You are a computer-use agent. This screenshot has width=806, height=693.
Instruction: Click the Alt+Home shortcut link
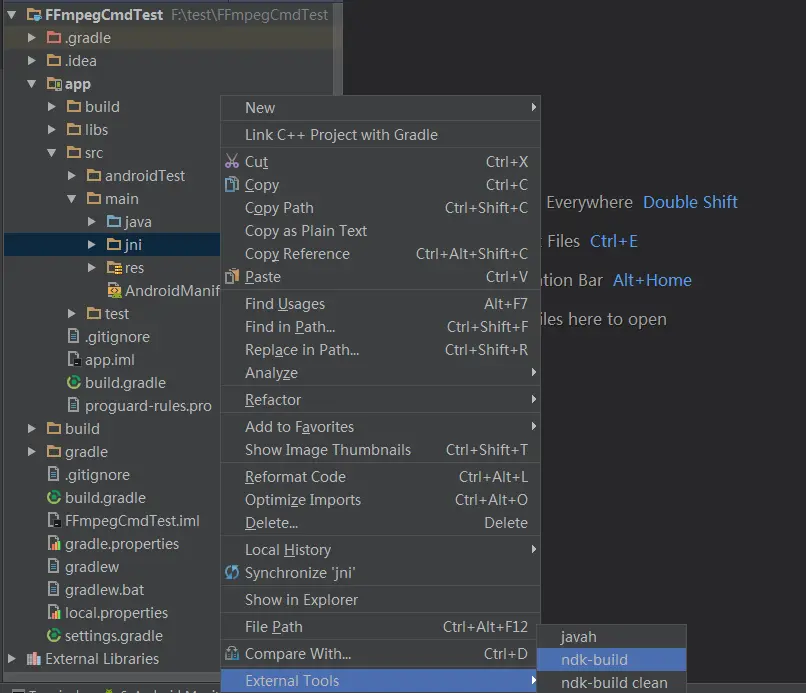[652, 280]
